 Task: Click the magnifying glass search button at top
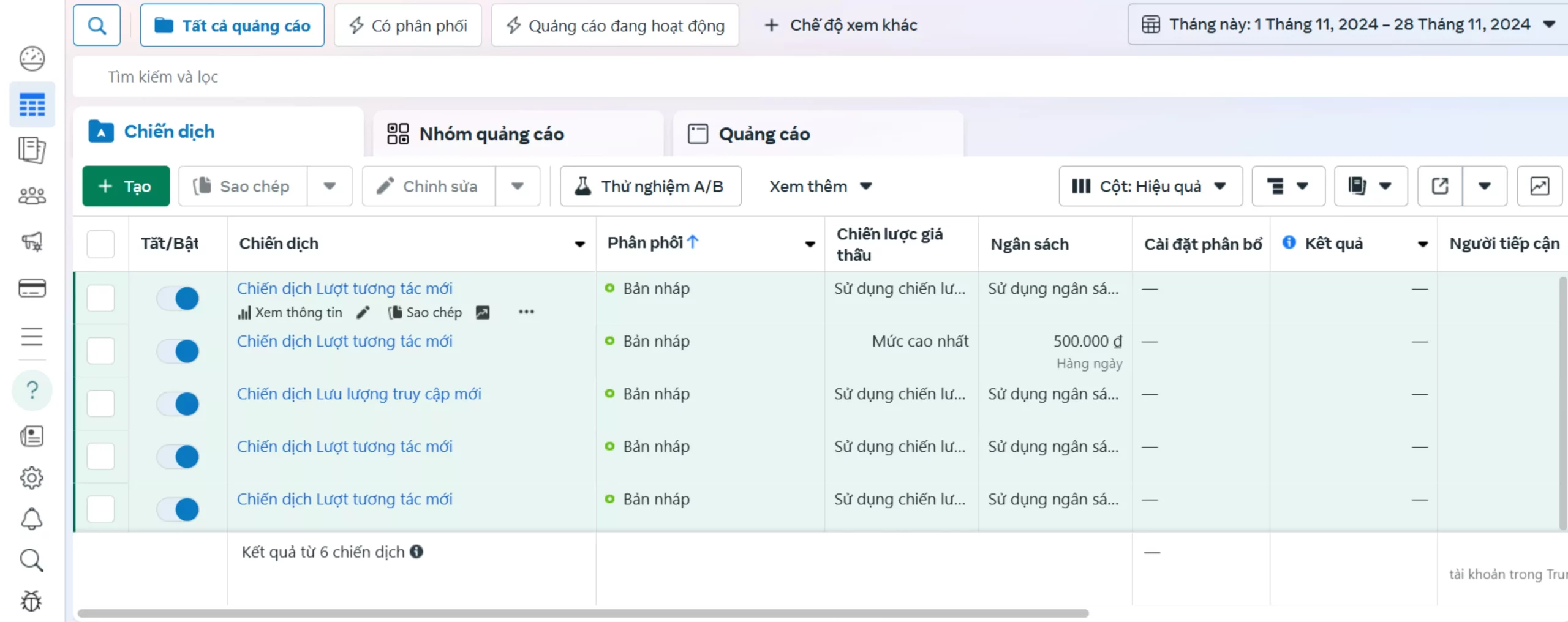click(97, 25)
